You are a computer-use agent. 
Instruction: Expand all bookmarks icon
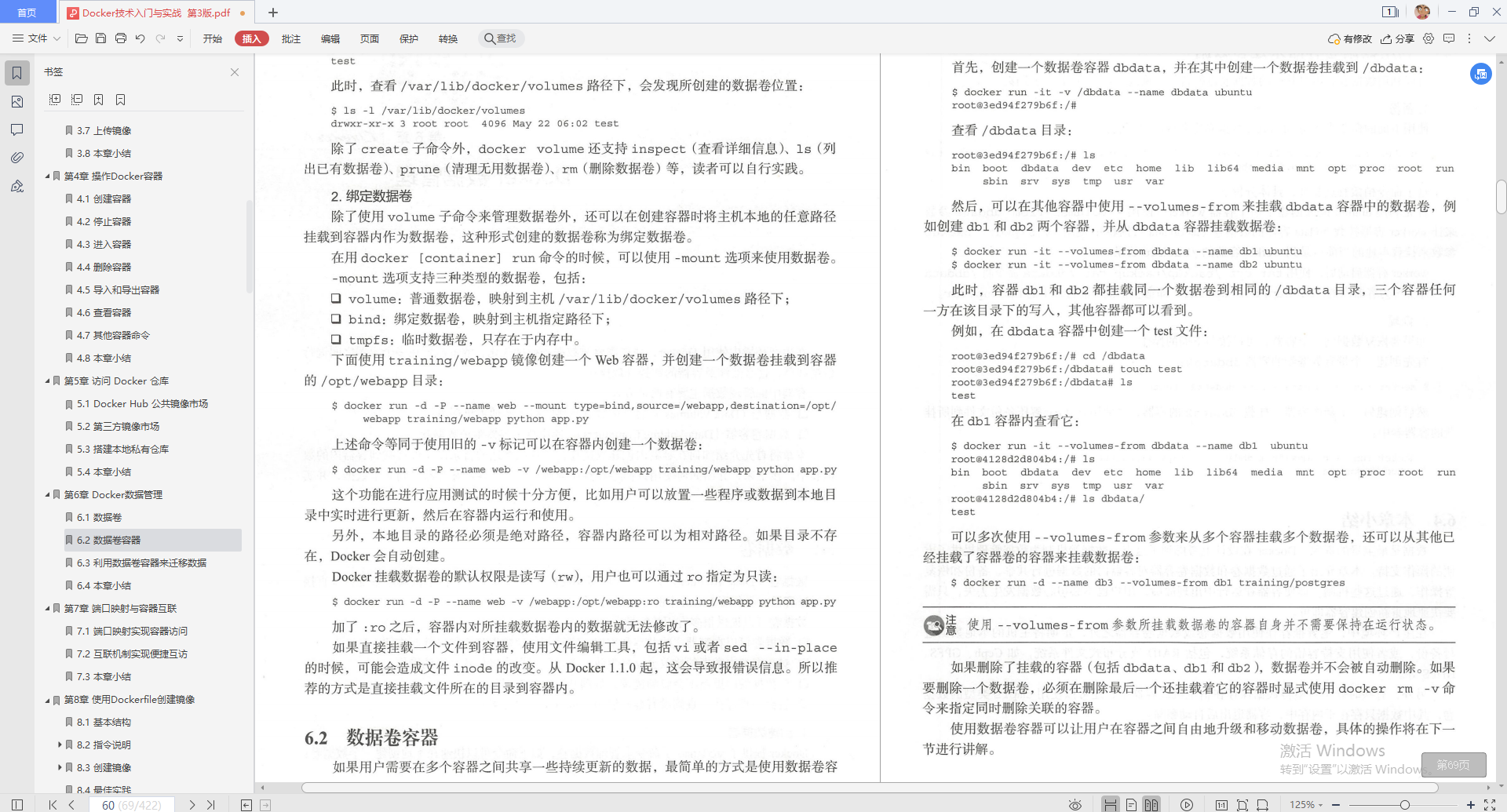(x=55, y=100)
